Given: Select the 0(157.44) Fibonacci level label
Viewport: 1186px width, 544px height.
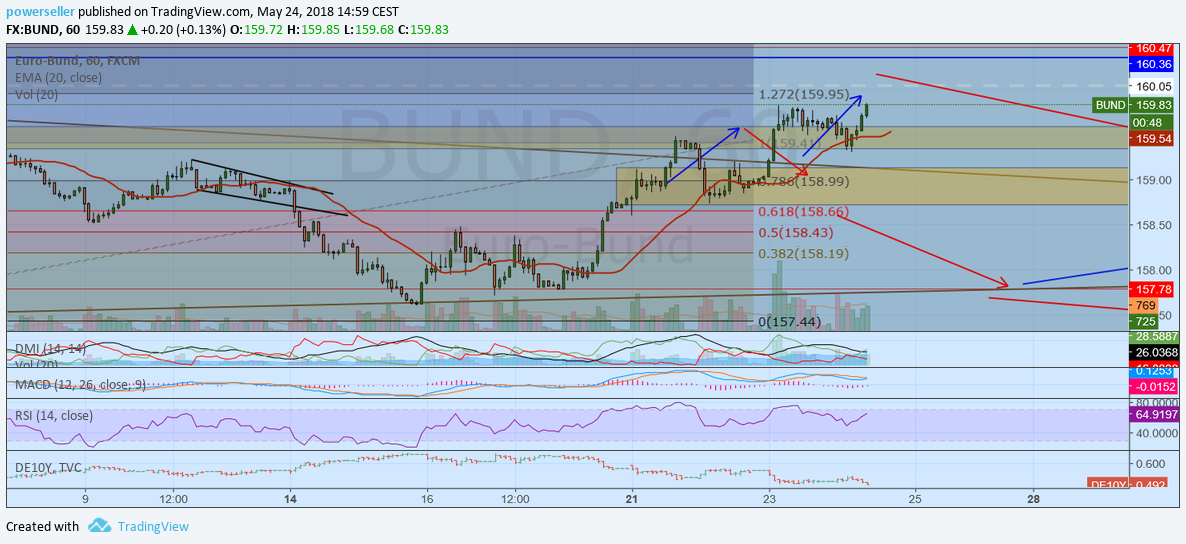Looking at the screenshot, I should pyautogui.click(x=789, y=322).
